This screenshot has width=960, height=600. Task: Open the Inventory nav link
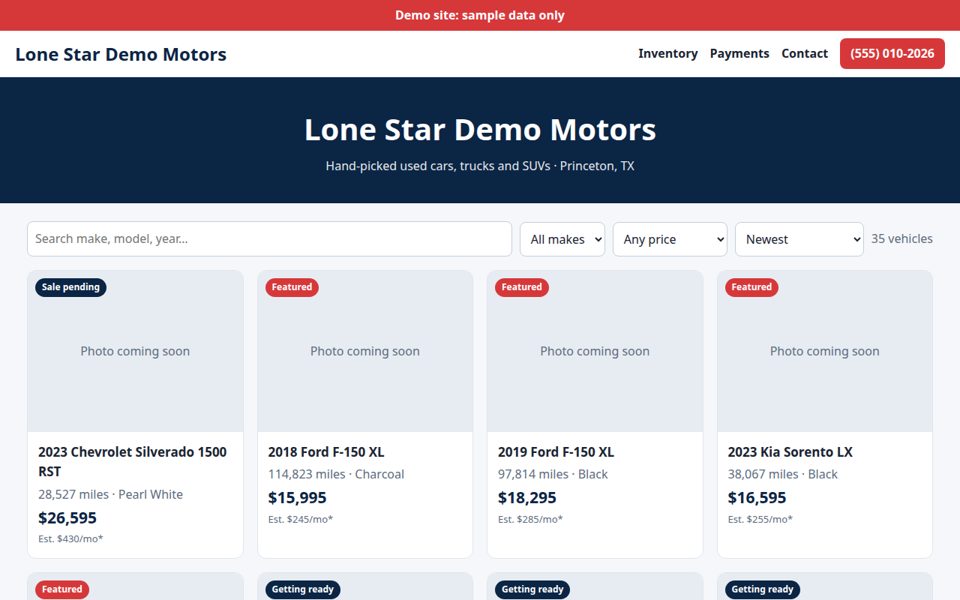(667, 54)
